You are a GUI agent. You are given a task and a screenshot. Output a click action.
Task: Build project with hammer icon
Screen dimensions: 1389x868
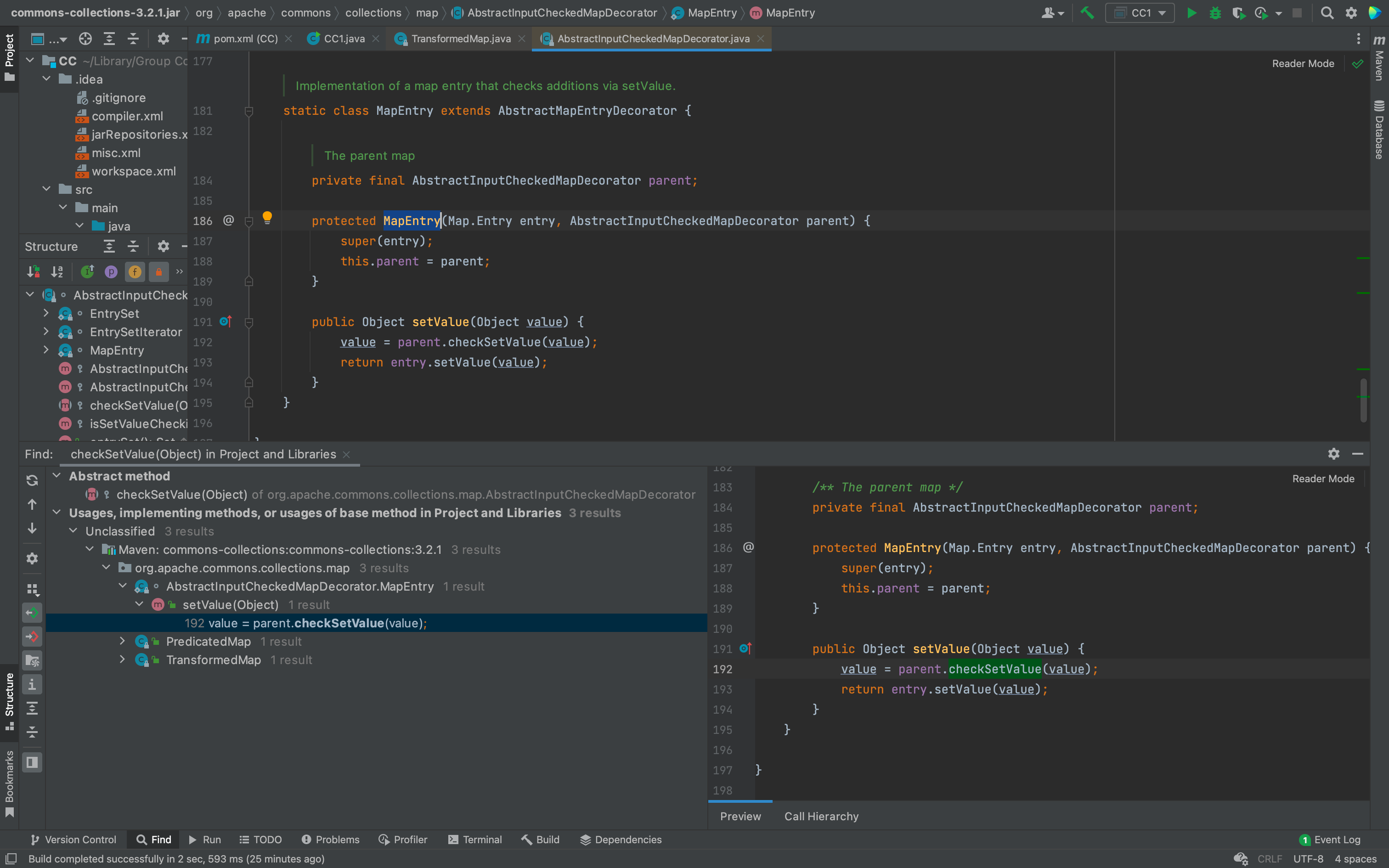[1087, 13]
